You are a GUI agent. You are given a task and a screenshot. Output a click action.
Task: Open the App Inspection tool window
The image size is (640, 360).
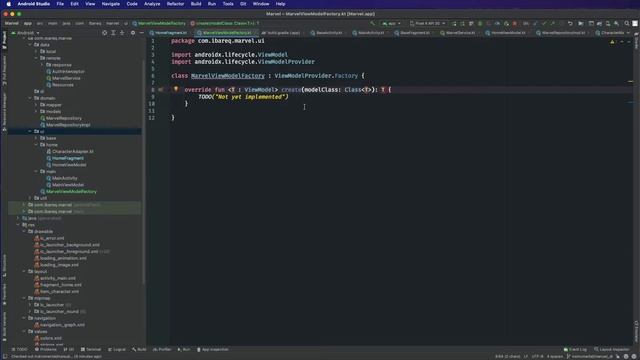point(213,349)
